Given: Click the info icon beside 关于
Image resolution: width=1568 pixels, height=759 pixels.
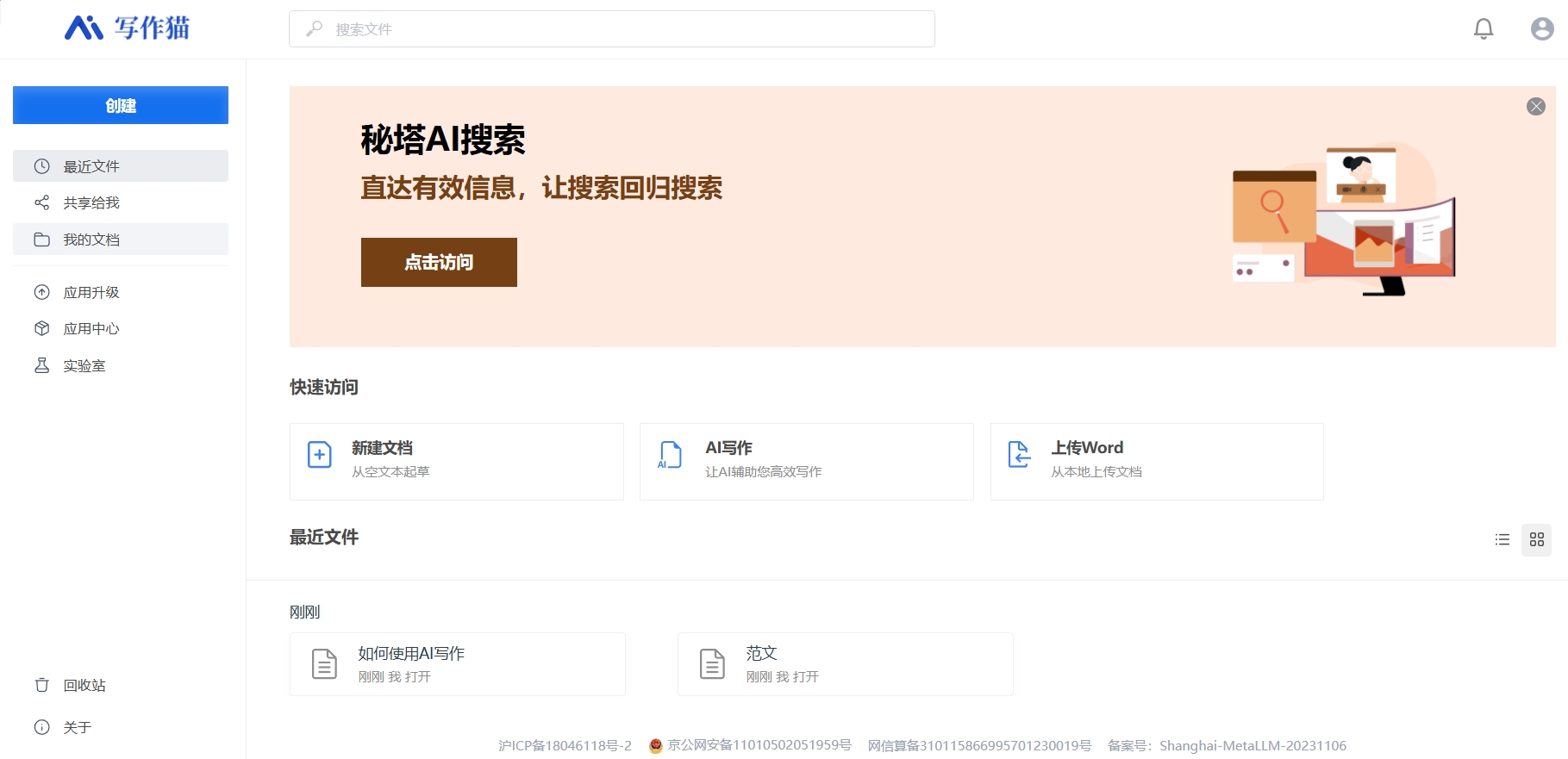Looking at the screenshot, I should point(41,727).
